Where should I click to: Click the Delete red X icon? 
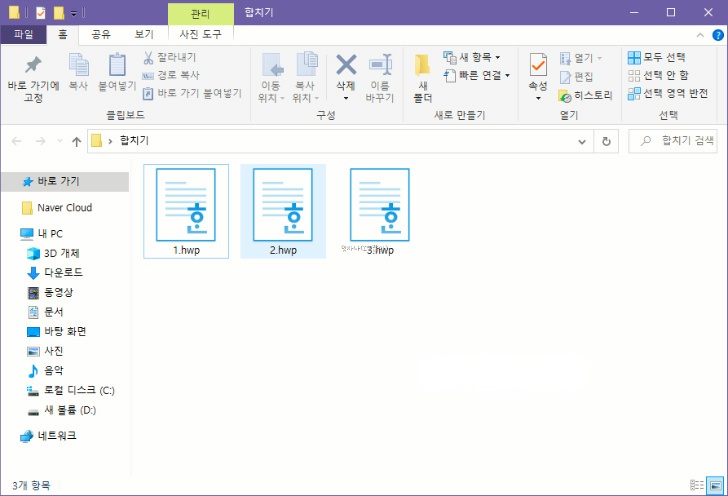(x=346, y=66)
